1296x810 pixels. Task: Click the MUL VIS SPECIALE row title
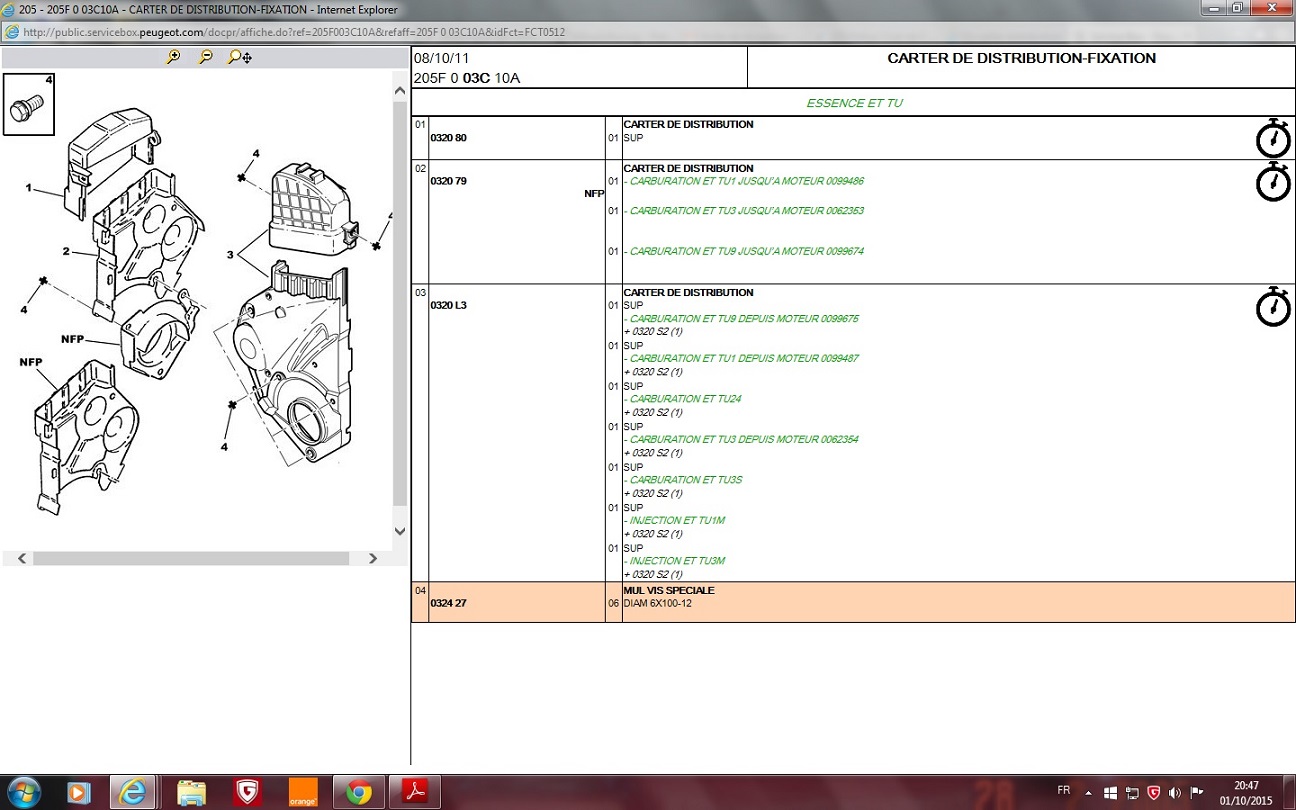pos(669,591)
